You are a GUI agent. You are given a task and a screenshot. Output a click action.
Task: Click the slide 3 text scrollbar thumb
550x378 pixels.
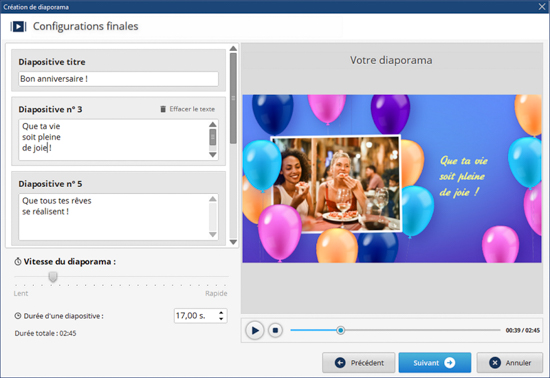(x=213, y=137)
